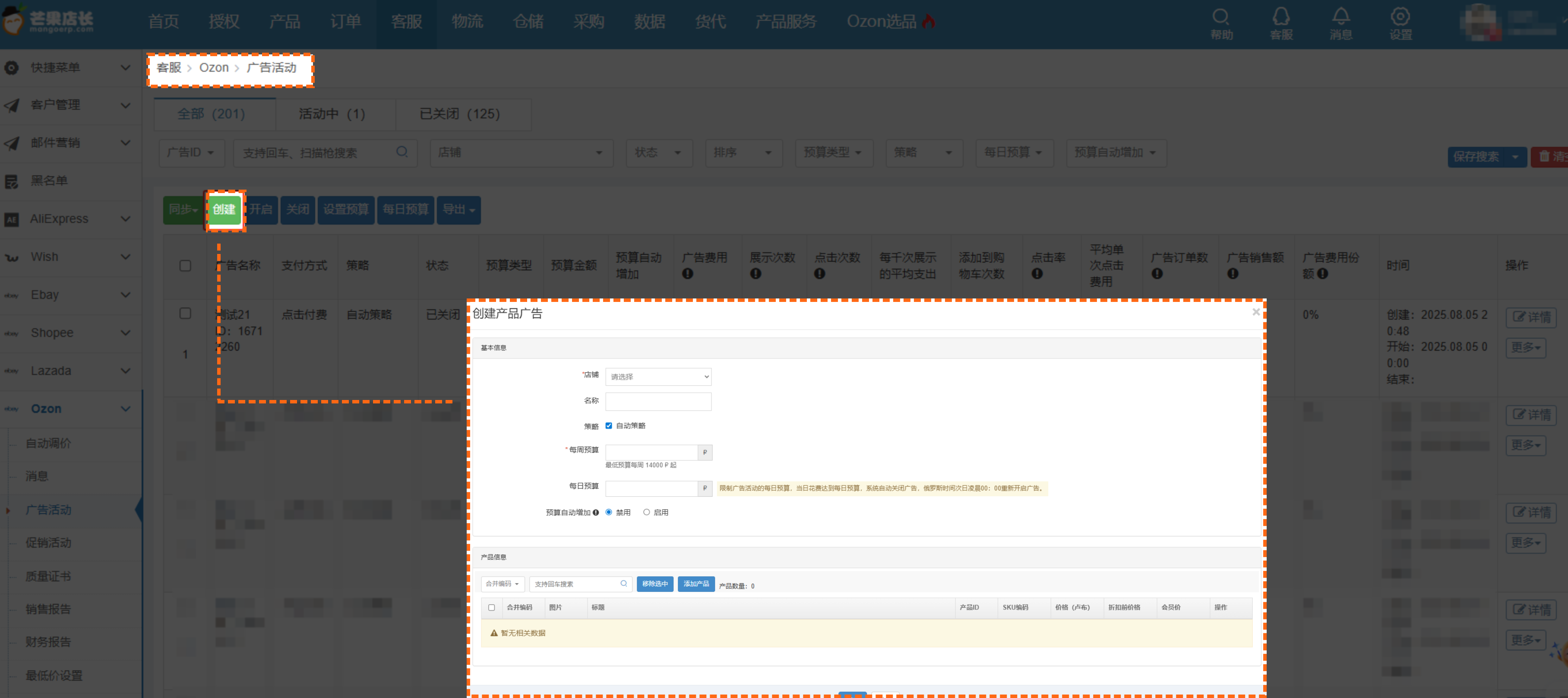Viewport: 1568px width, 698px height.
Task: Open the 预算类型 filter dropdown
Action: click(833, 152)
